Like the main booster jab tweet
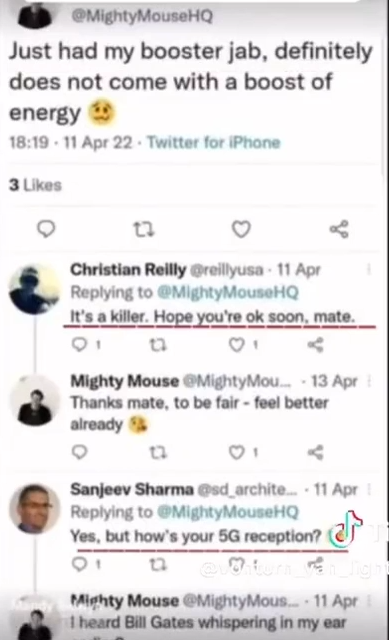Image resolution: width=389 pixels, height=640 pixels. 241,229
